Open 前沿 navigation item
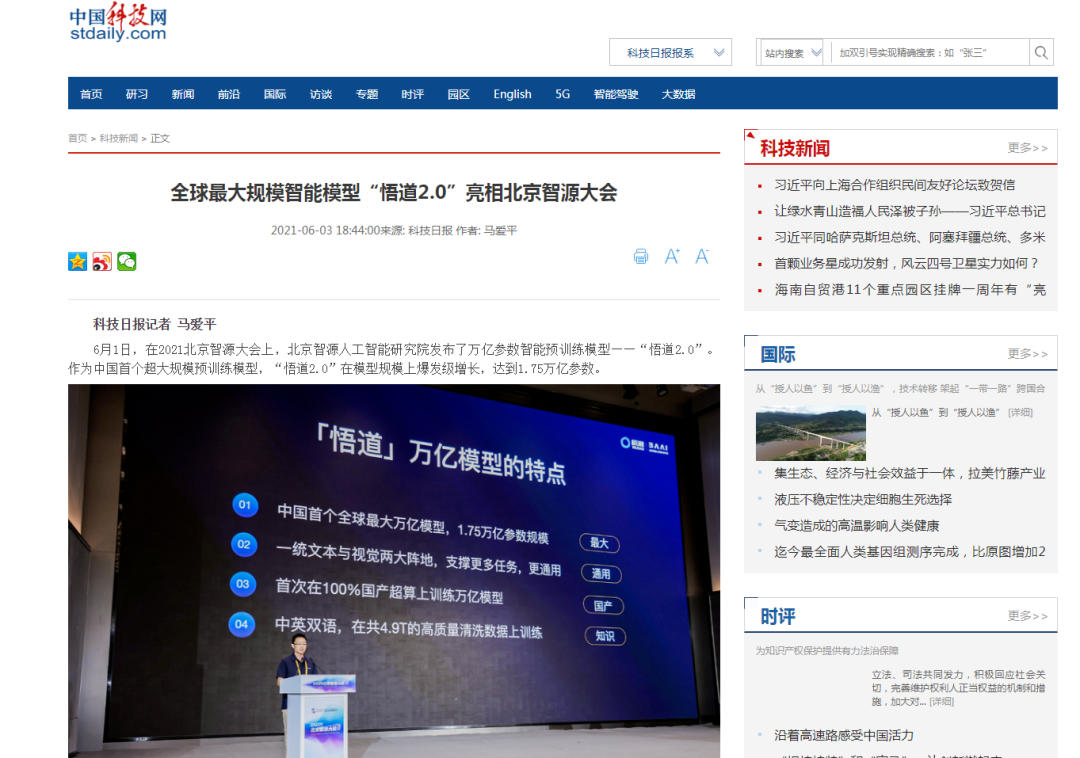Viewport: 1080px width, 758px height. [229, 94]
